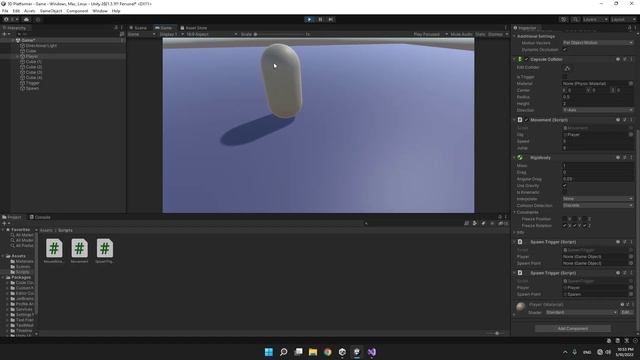Toggle Capsule Collider enabled checkbox
The height and width of the screenshot is (360, 640).
coord(527,60)
